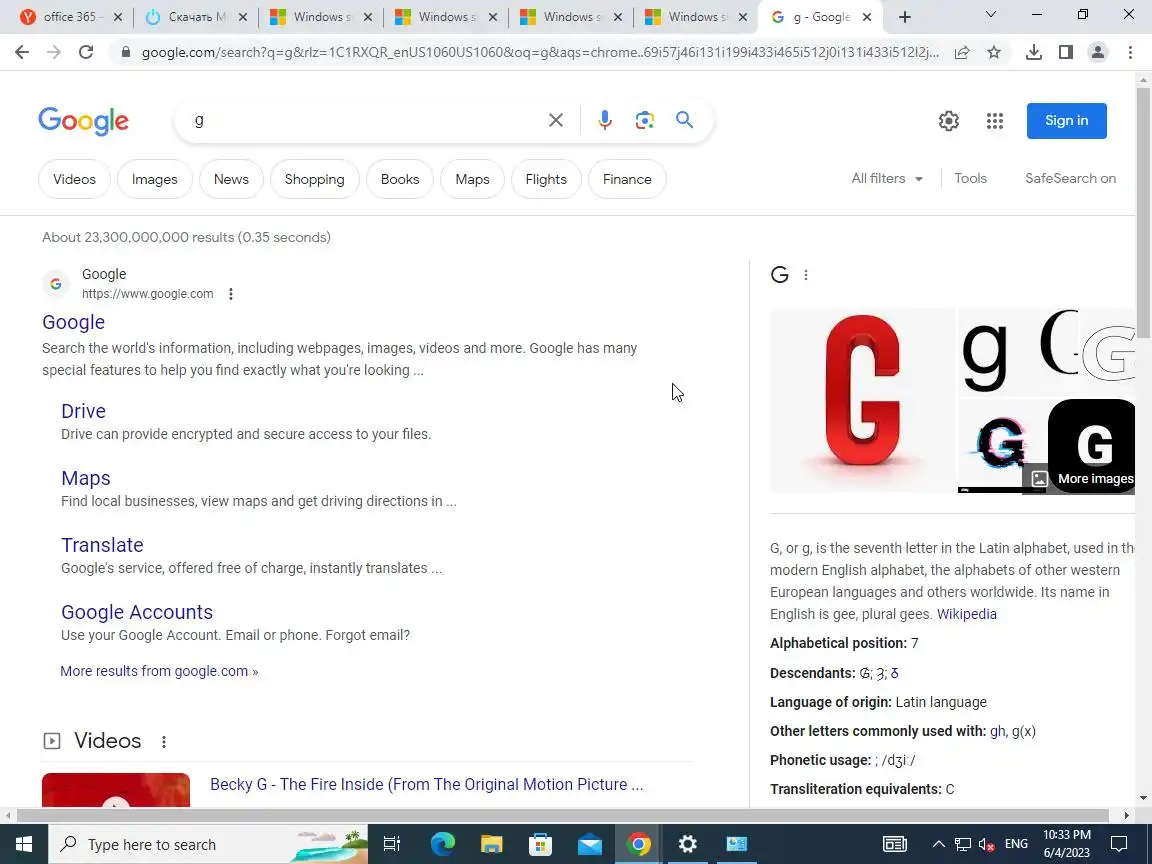This screenshot has width=1152, height=864.
Task: Click the horizontal page scrollbar
Action: [x=563, y=815]
